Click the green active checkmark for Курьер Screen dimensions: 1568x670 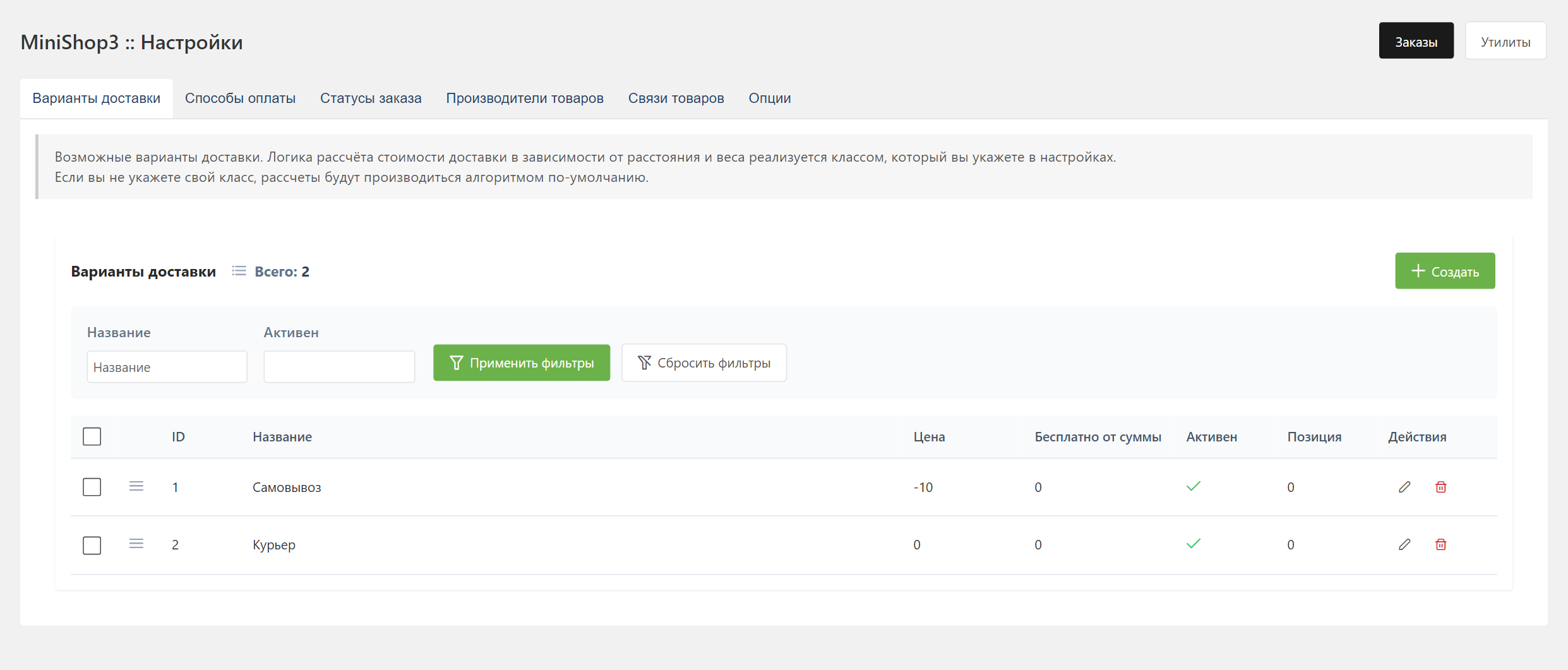click(1194, 544)
